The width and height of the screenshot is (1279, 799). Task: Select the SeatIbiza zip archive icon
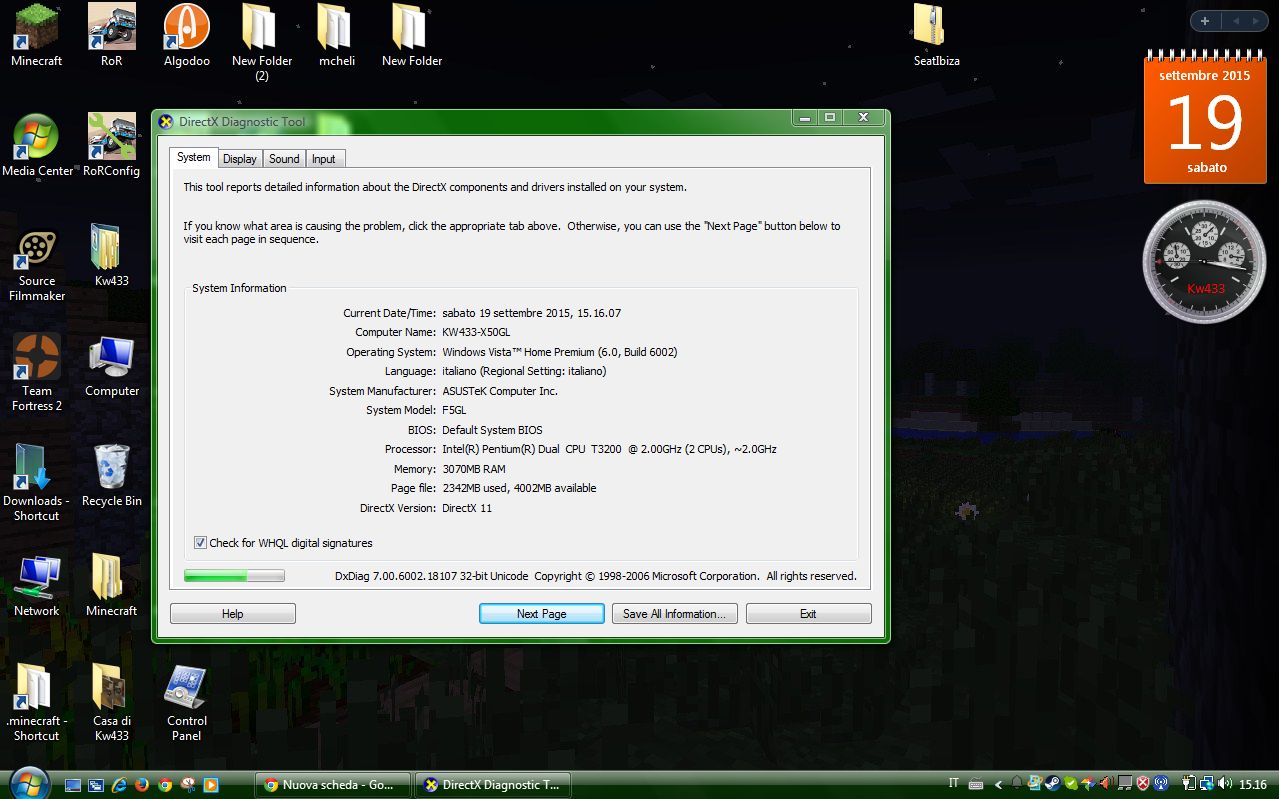(936, 35)
